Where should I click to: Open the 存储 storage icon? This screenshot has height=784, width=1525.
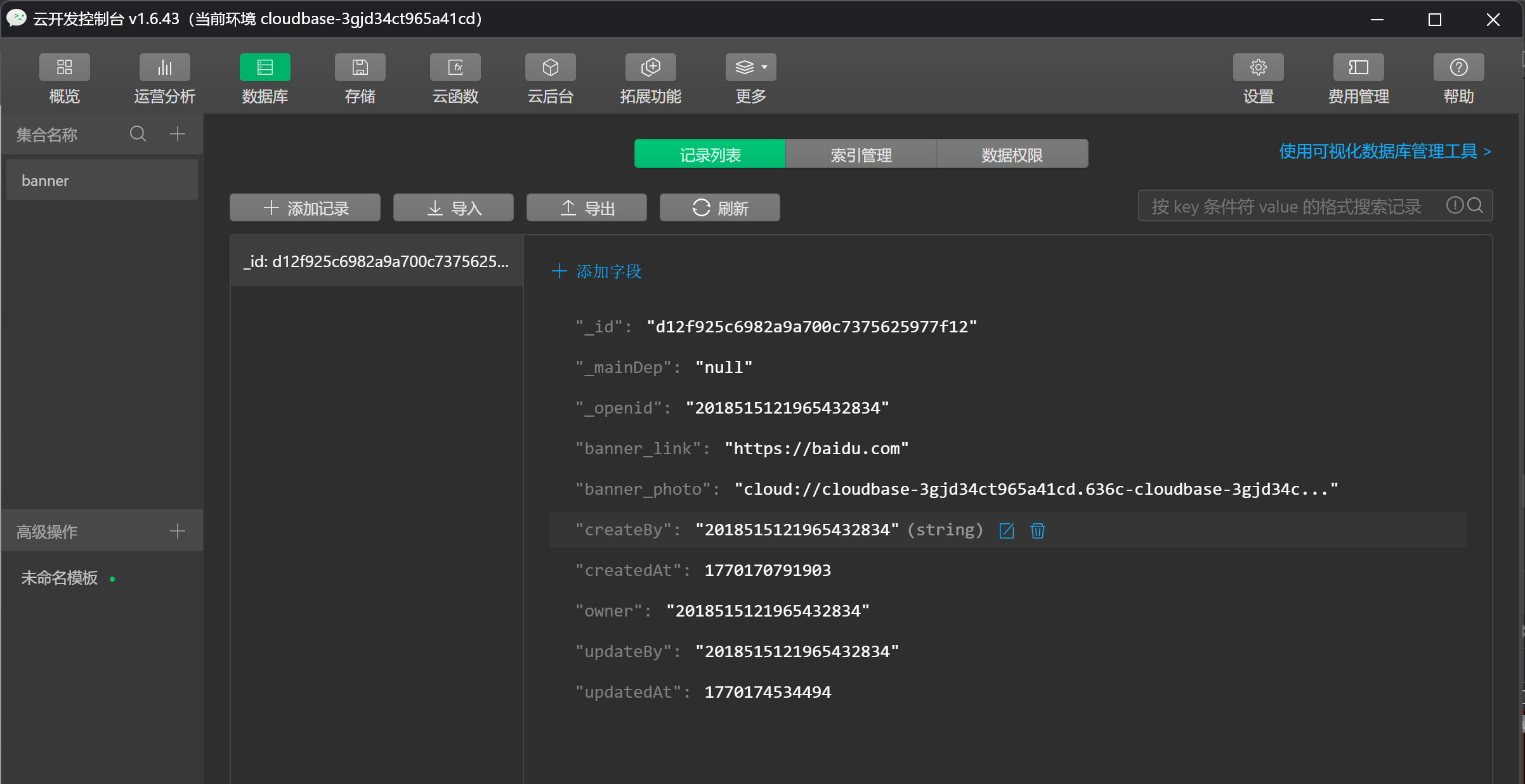tap(360, 68)
